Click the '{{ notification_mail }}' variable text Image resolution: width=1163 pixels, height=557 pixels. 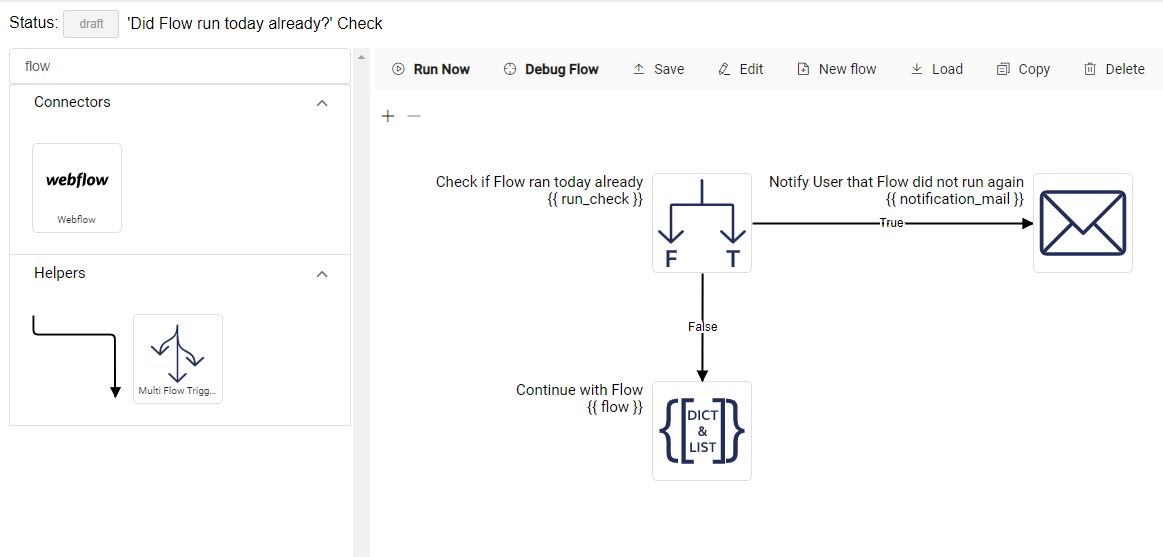(955, 199)
